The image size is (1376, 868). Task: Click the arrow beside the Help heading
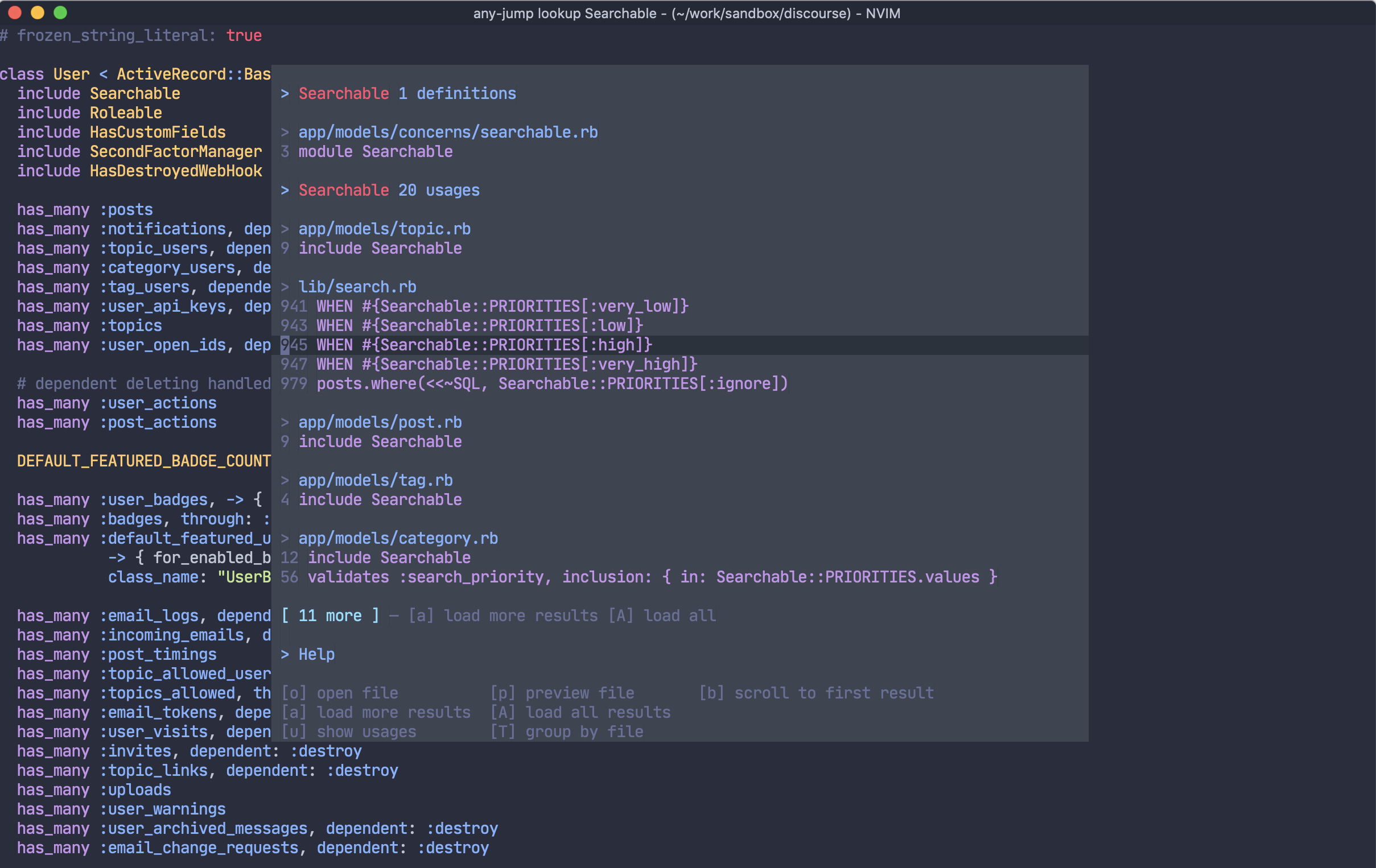pyautogui.click(x=285, y=655)
